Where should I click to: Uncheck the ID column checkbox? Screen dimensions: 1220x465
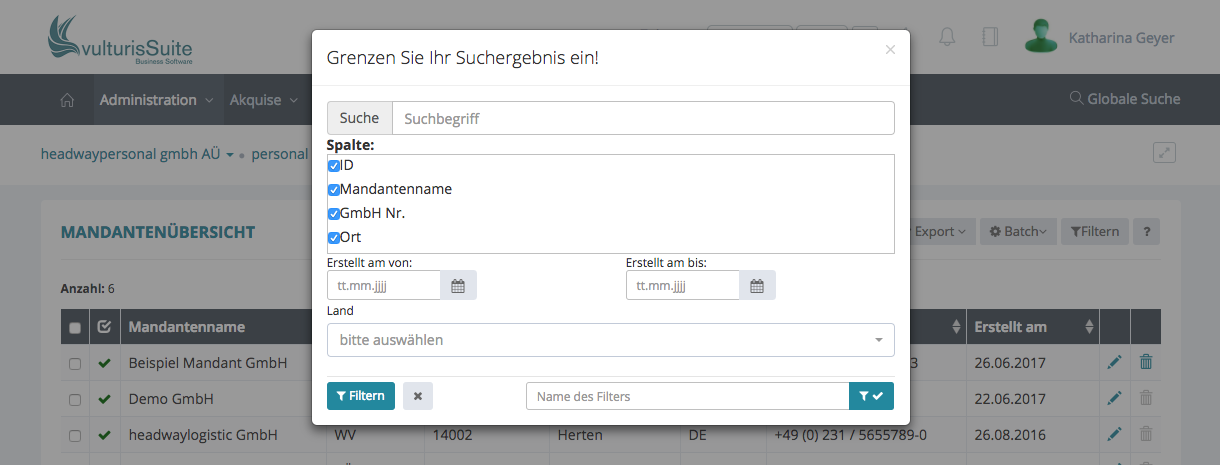pyautogui.click(x=334, y=166)
